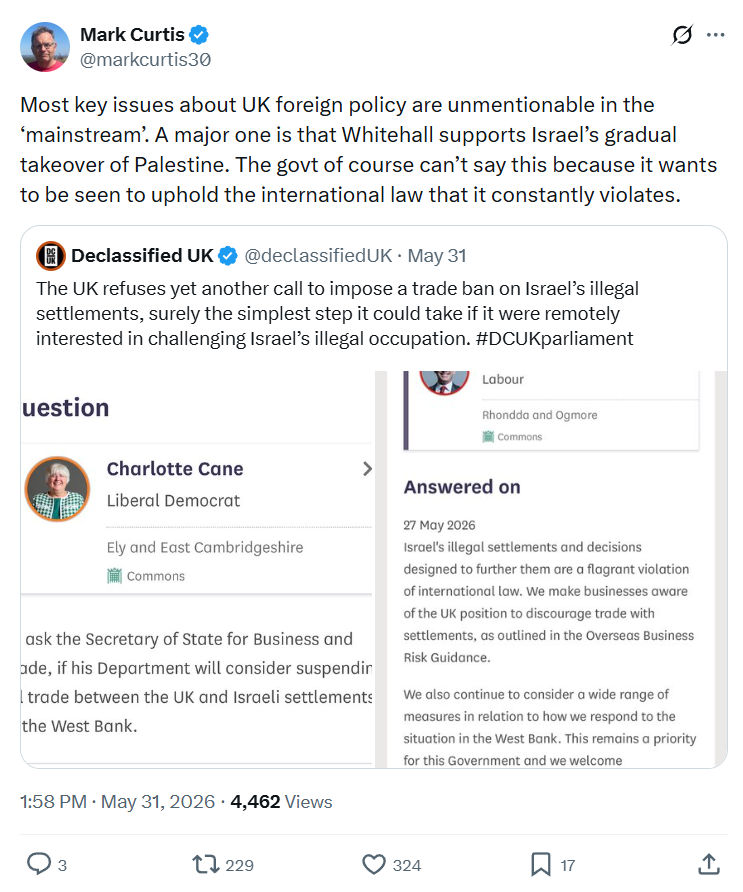Screen dimensions: 743x892
Task: Open the @markcurtis30 handle link
Action: click(x=146, y=59)
